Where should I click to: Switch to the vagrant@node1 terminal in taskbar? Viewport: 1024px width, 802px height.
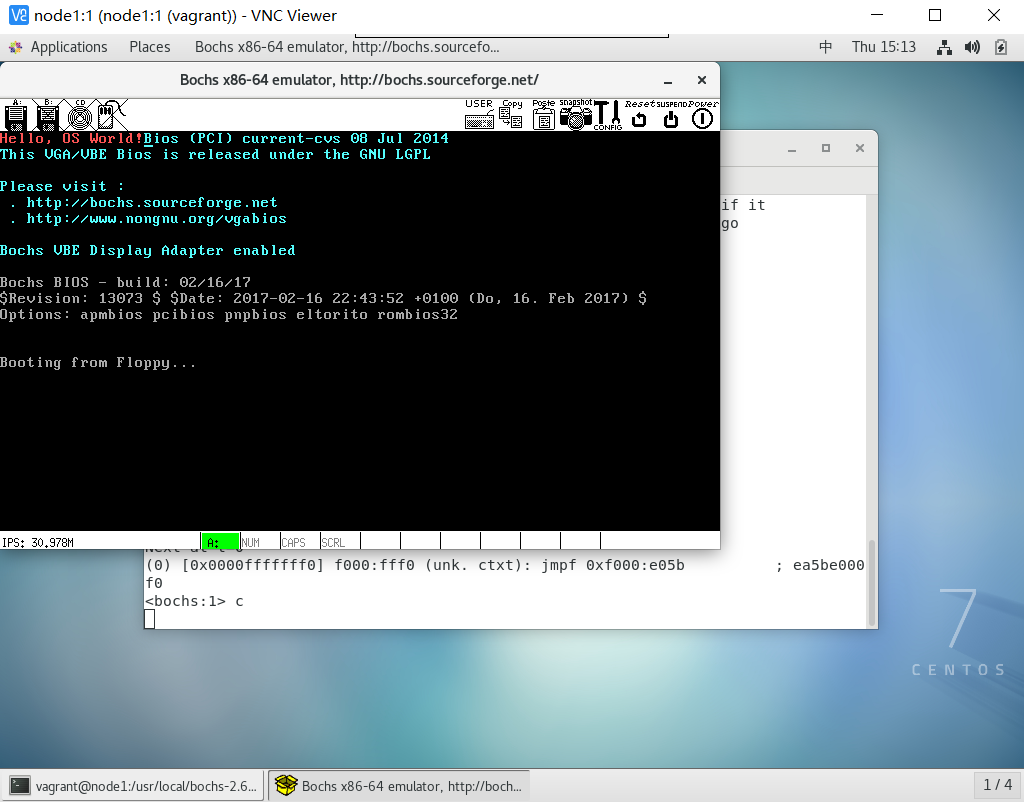pos(130,785)
